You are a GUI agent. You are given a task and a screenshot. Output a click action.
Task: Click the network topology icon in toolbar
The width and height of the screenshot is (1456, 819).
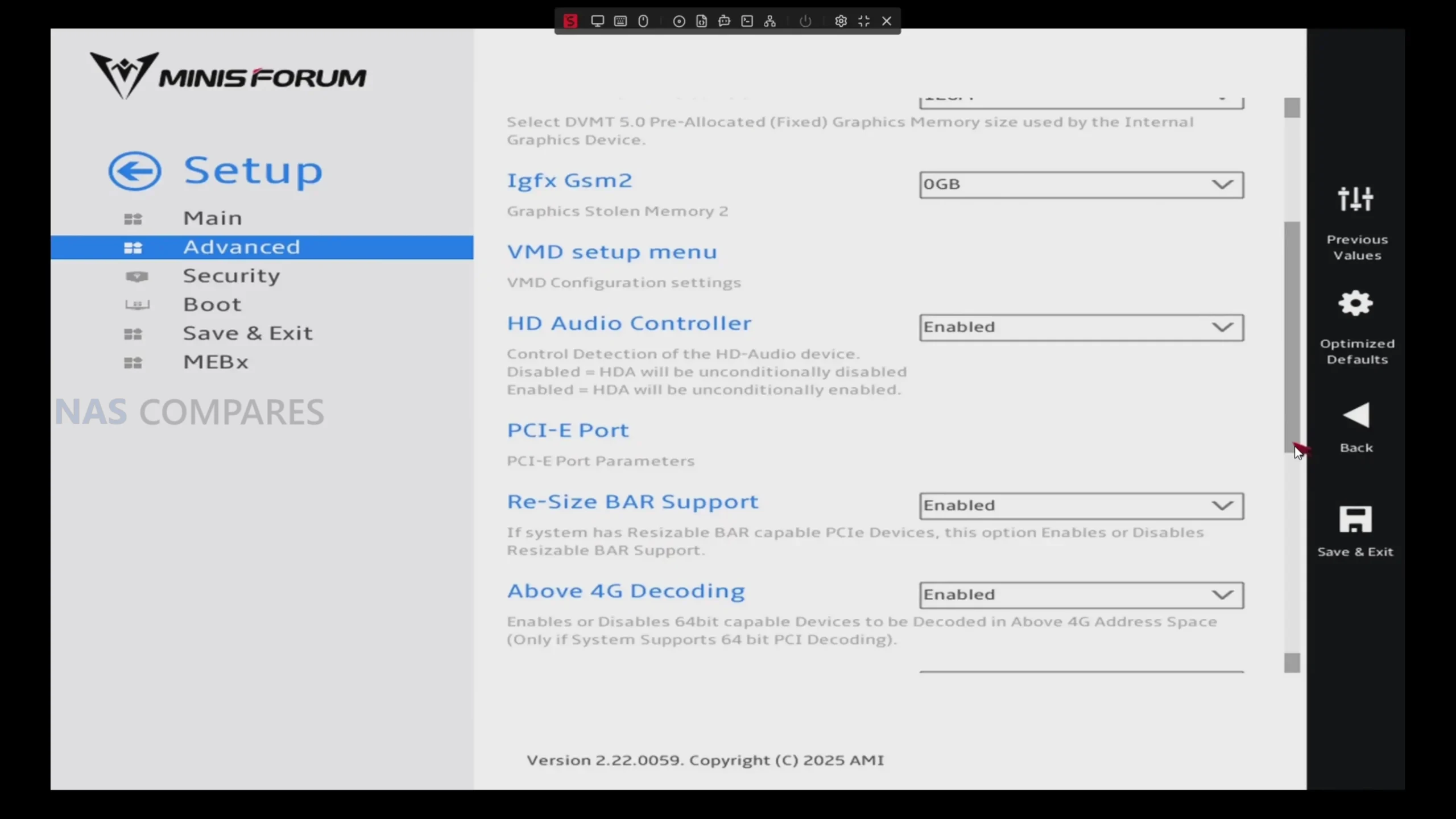(x=770, y=21)
